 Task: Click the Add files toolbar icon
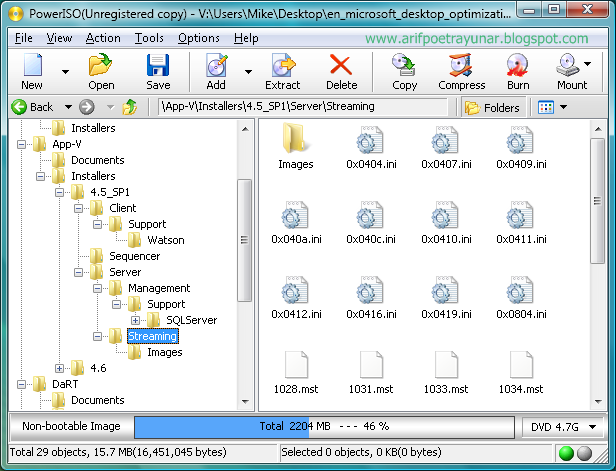(216, 65)
